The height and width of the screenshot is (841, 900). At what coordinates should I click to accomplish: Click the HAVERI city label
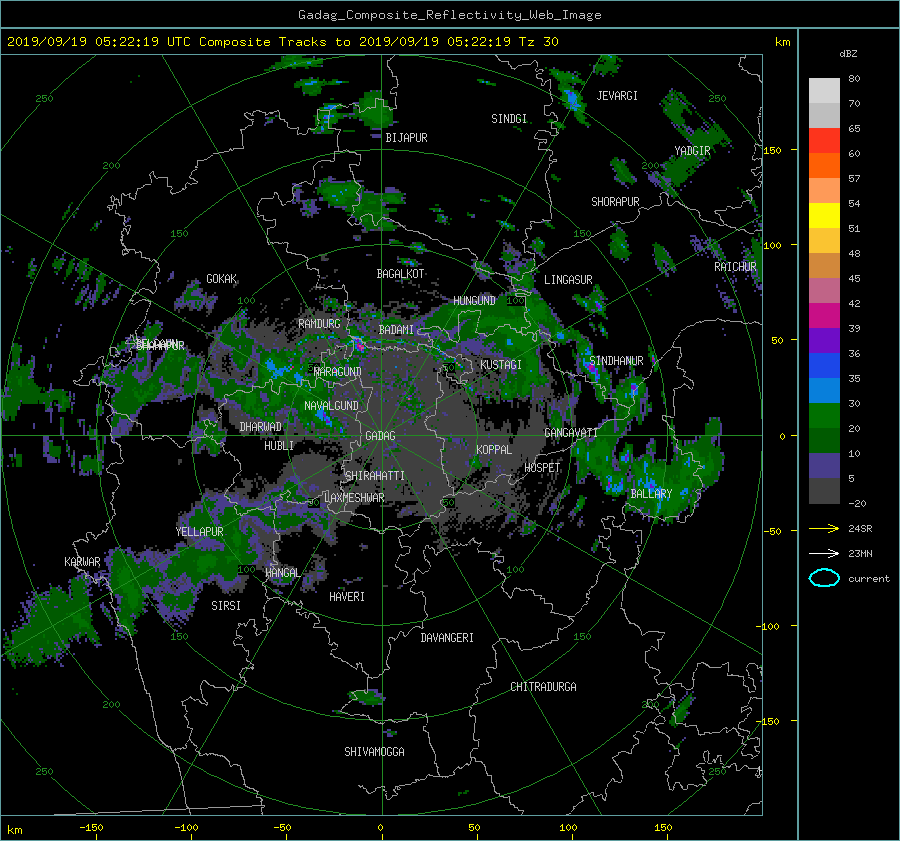(347, 597)
